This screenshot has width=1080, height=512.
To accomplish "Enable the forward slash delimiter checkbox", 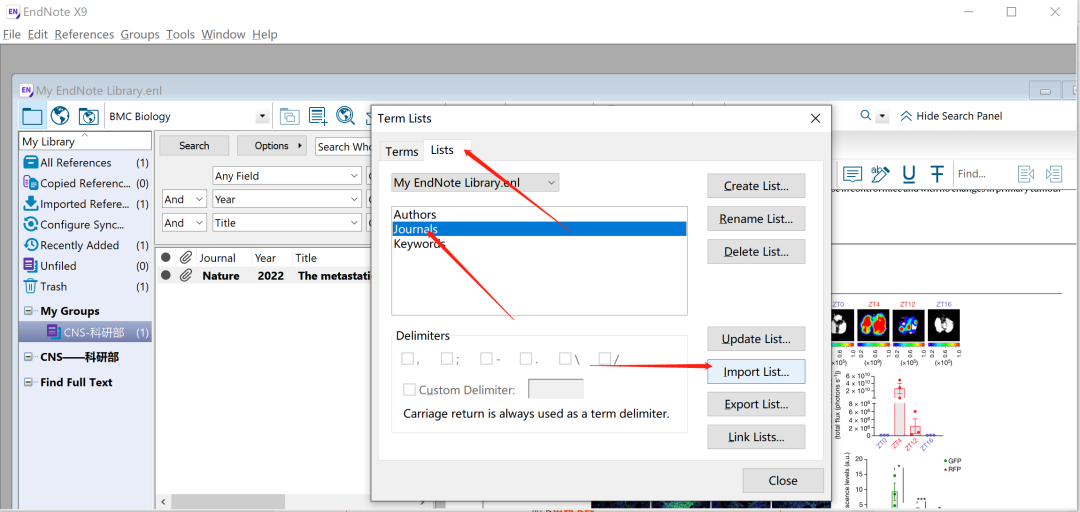I will click(x=605, y=358).
